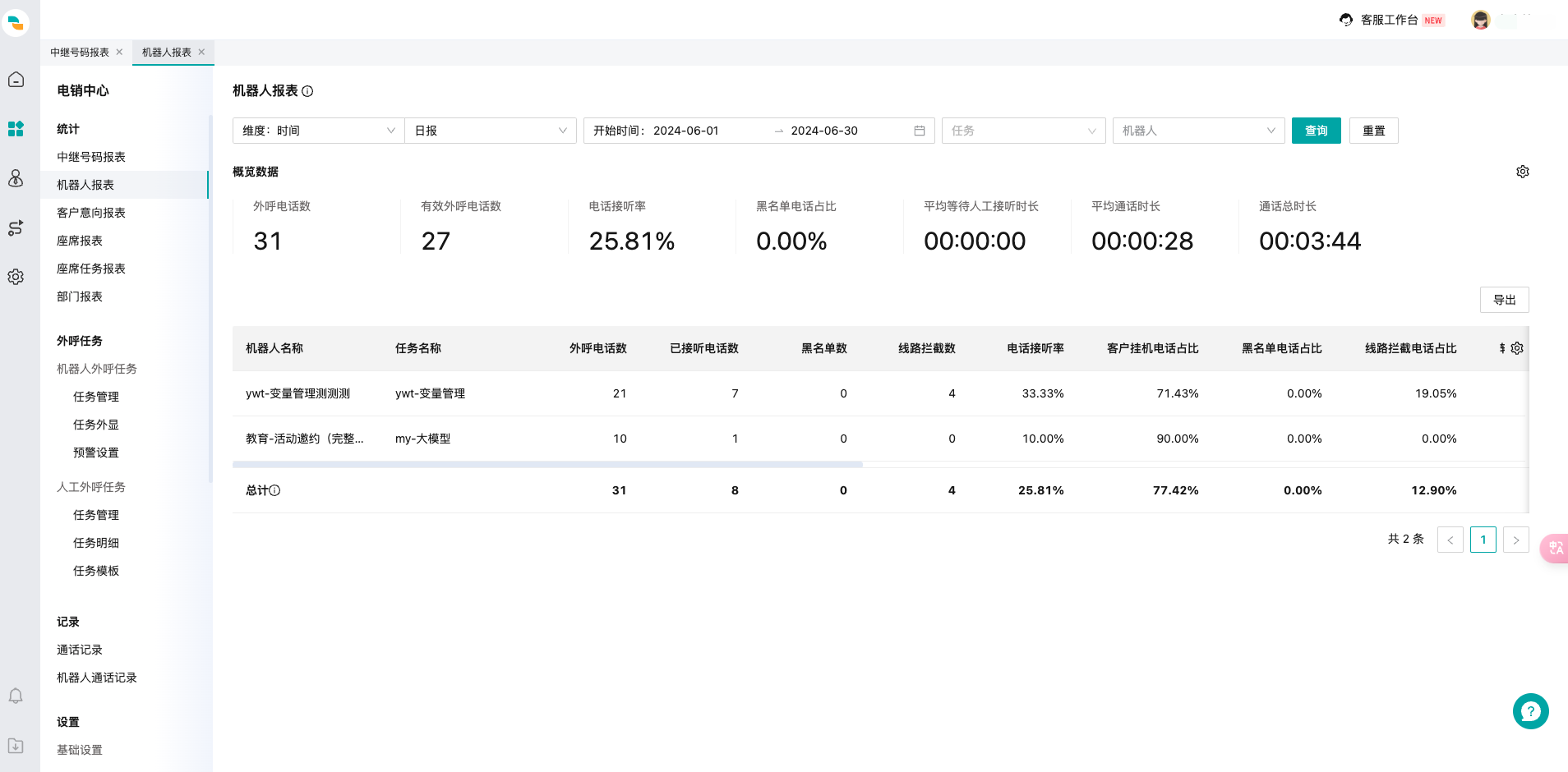This screenshot has width=1568, height=772.
Task: Open the download inbox icon at bottom
Action: [16, 746]
